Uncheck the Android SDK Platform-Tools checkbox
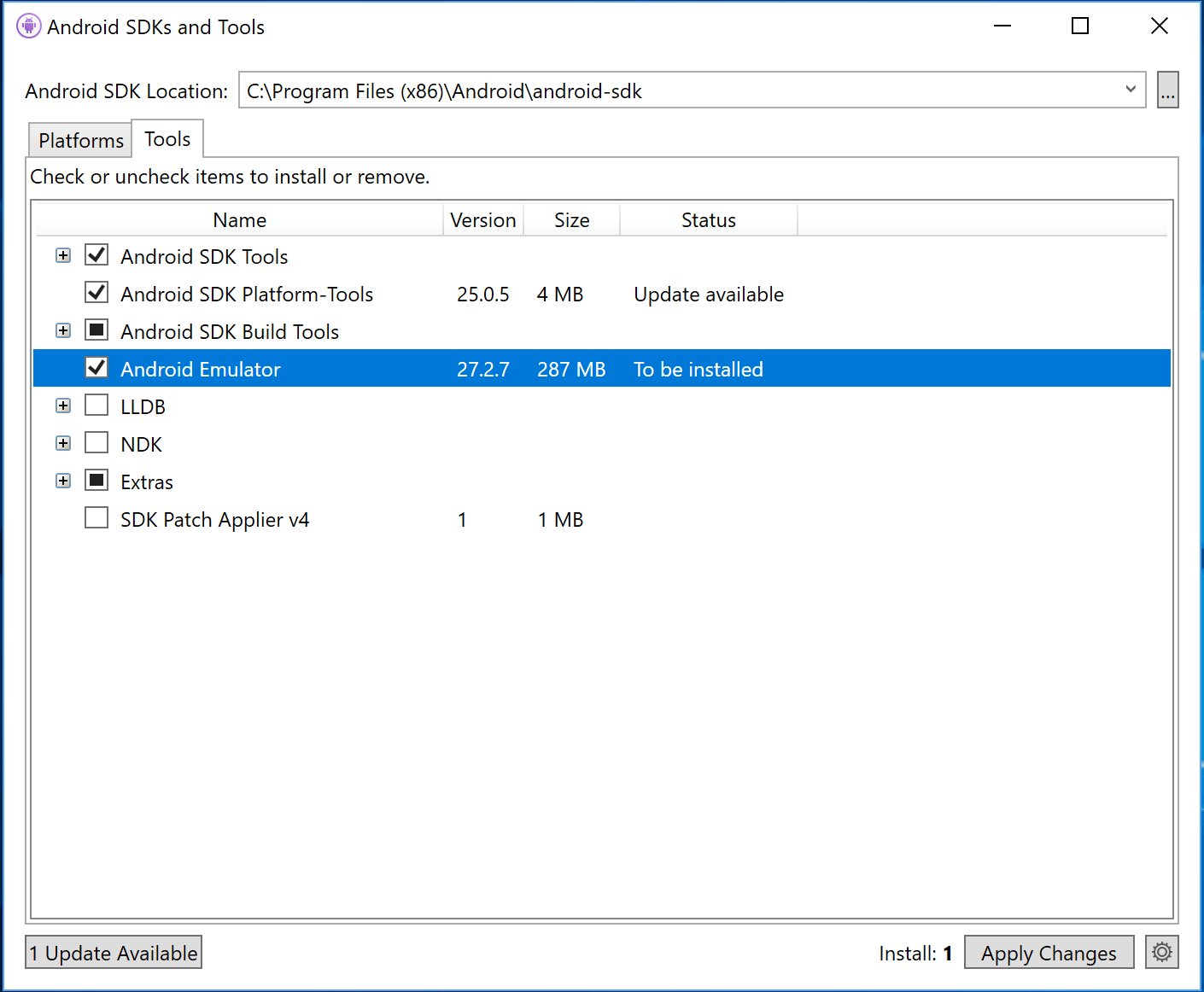The height and width of the screenshot is (992, 1204). pos(96,292)
